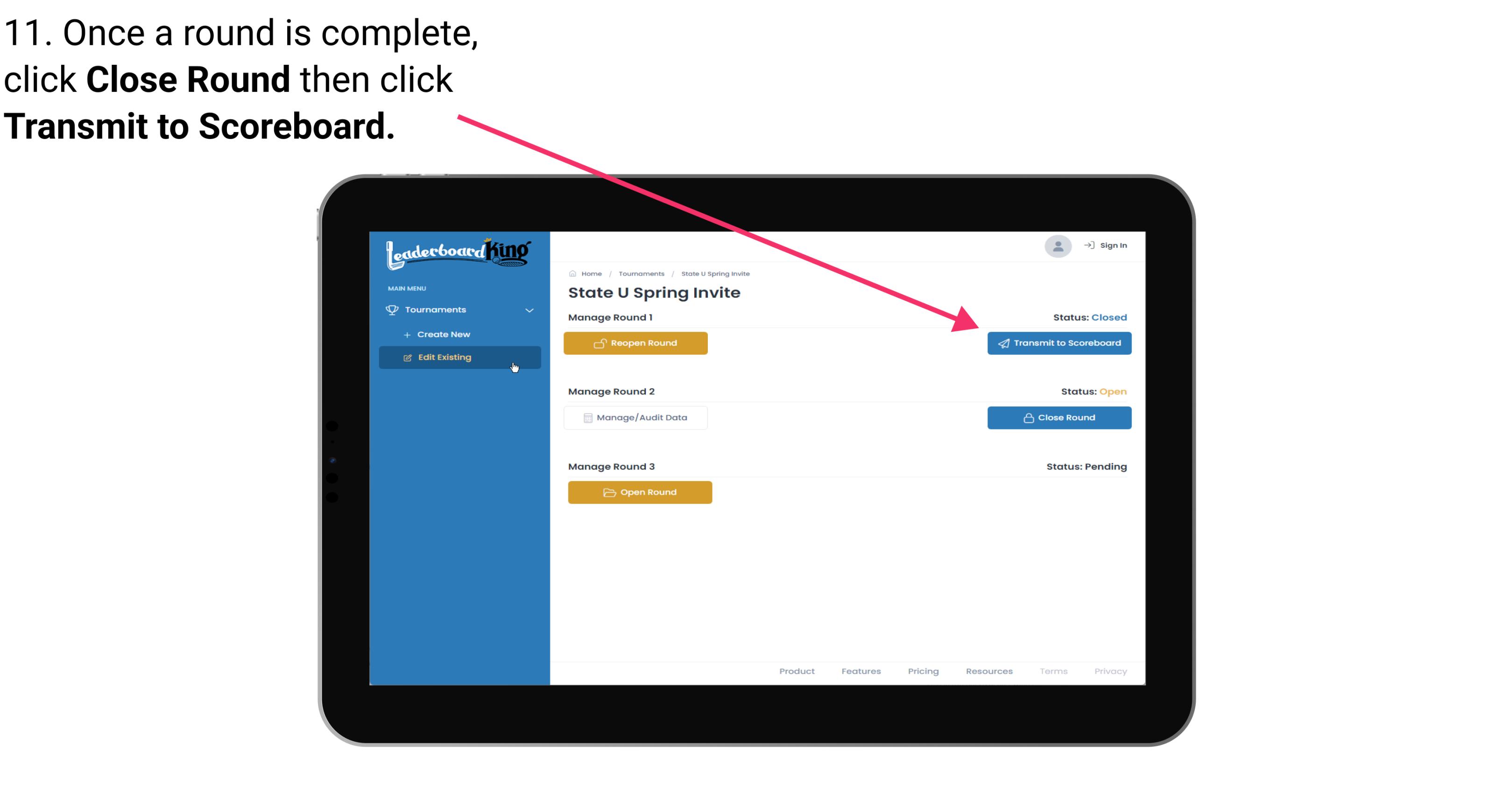1510x812 pixels.
Task: Click the Home breadcrumb link
Action: [x=590, y=273]
